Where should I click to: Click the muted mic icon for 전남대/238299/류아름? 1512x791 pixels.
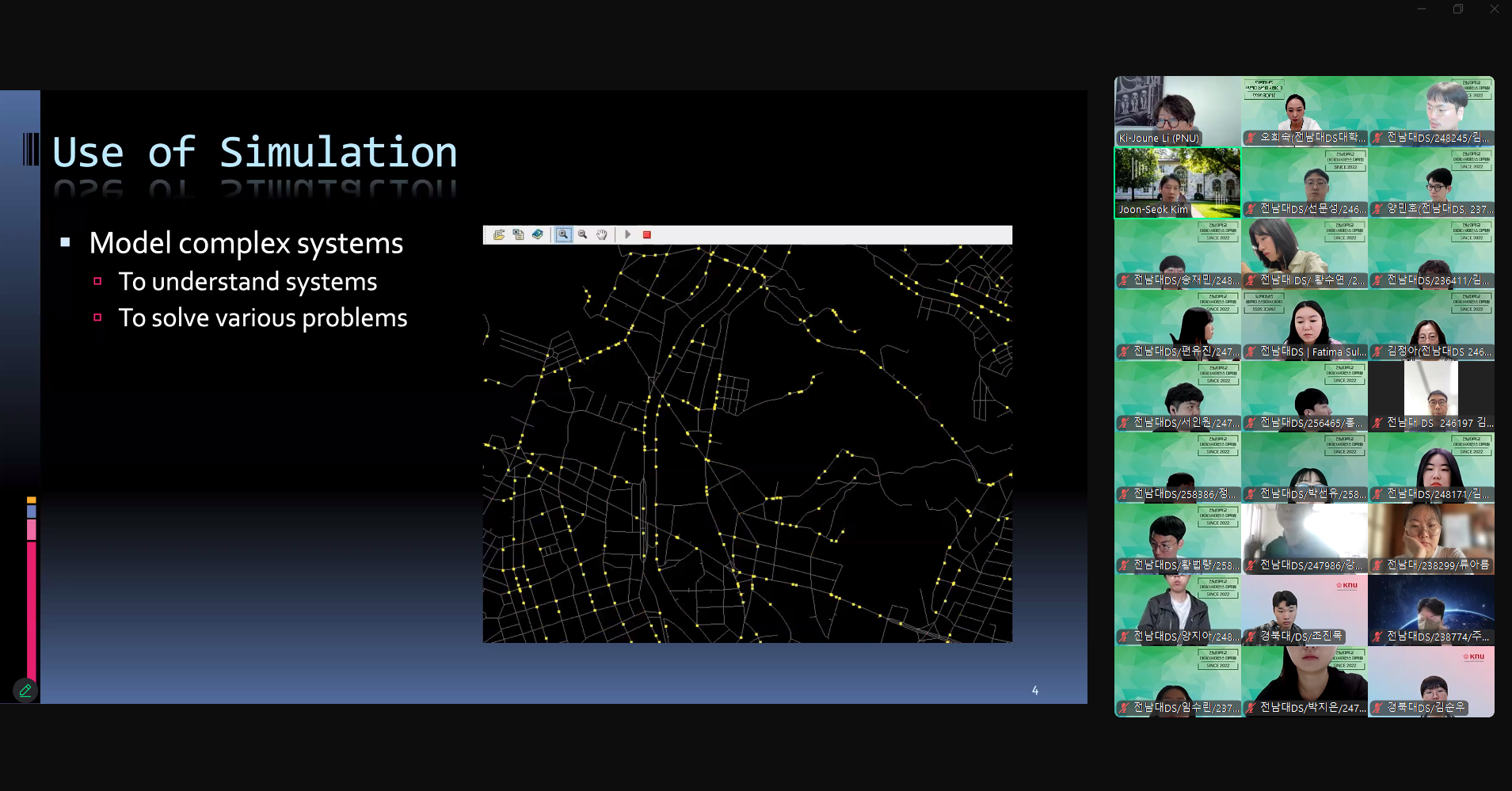pos(1377,565)
